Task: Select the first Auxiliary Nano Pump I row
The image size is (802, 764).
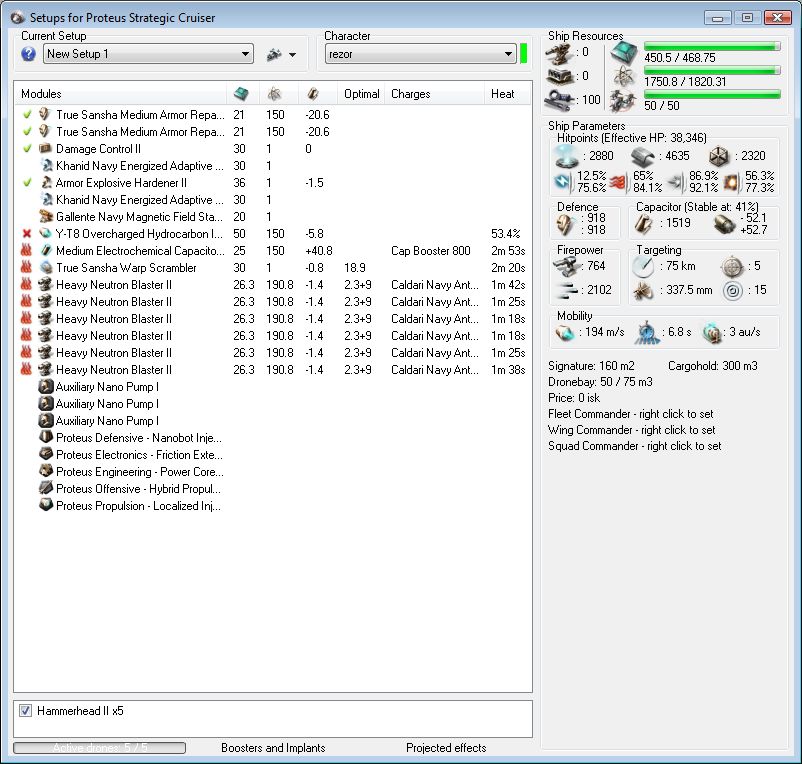Action: coord(272,387)
